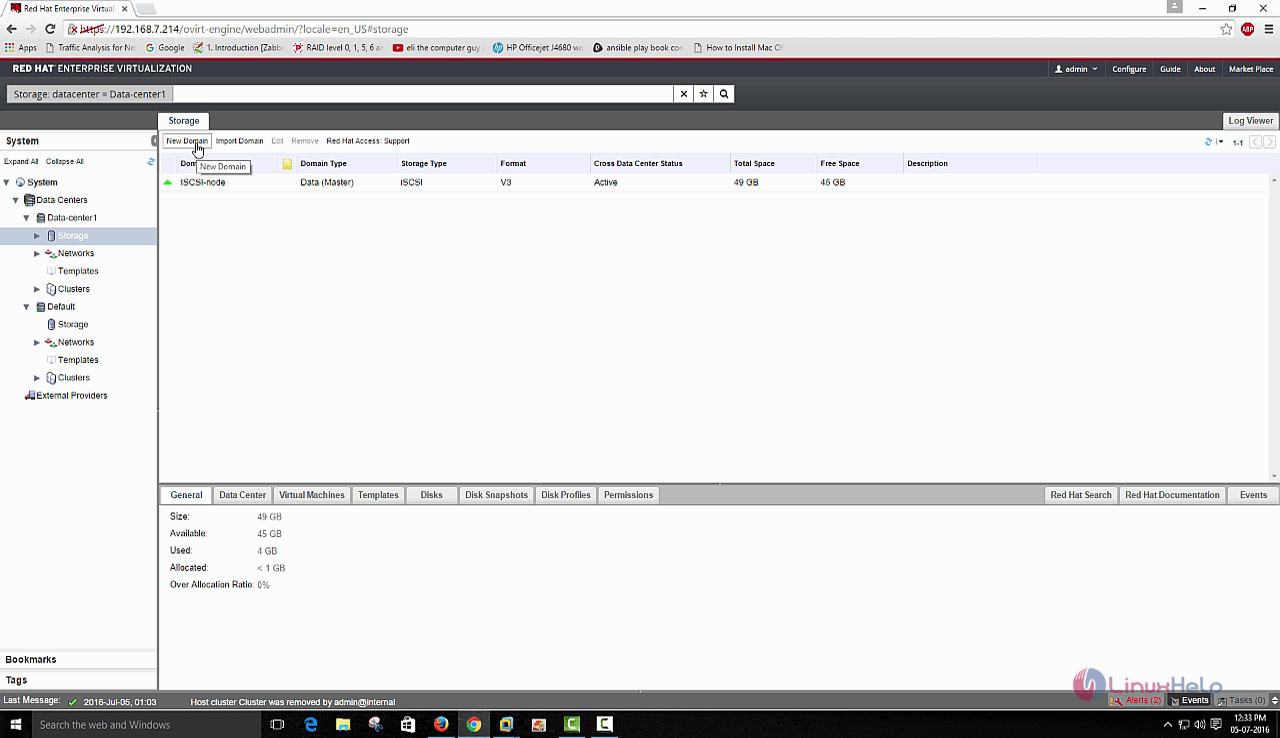This screenshot has height=738, width=1280.
Task: Open the Storage main tab
Action: coord(184,121)
